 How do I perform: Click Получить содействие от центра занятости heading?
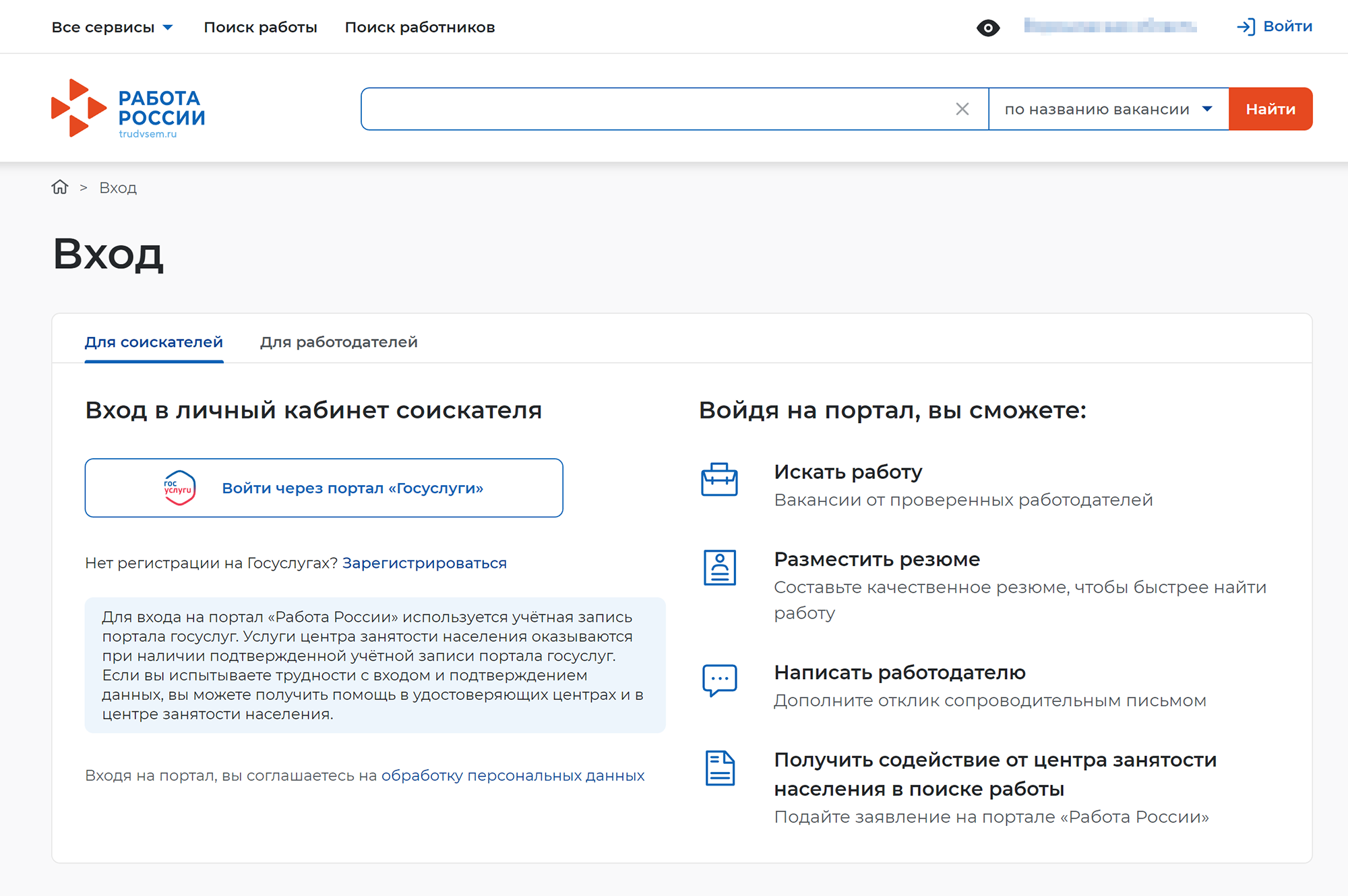click(x=995, y=775)
